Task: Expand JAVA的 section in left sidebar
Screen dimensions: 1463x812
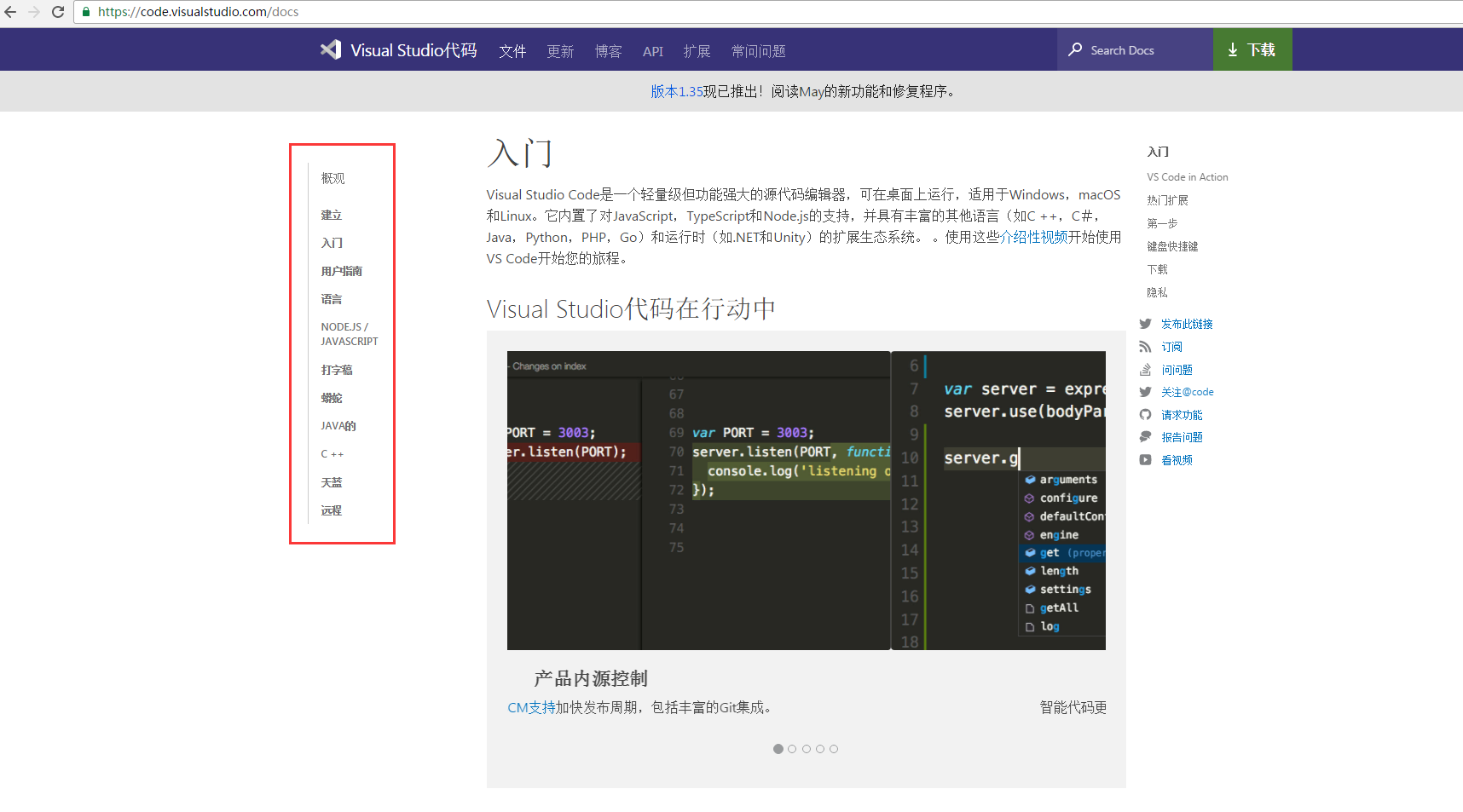Action: point(338,426)
